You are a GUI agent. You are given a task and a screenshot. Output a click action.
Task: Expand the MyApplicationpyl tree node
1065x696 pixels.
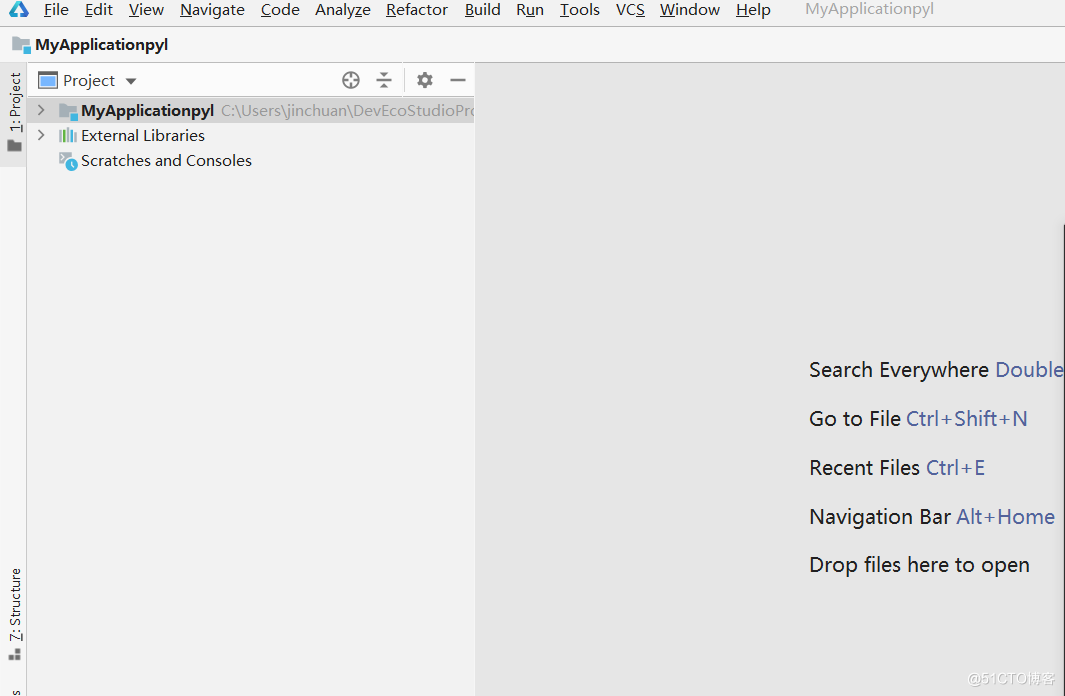pyautogui.click(x=41, y=110)
